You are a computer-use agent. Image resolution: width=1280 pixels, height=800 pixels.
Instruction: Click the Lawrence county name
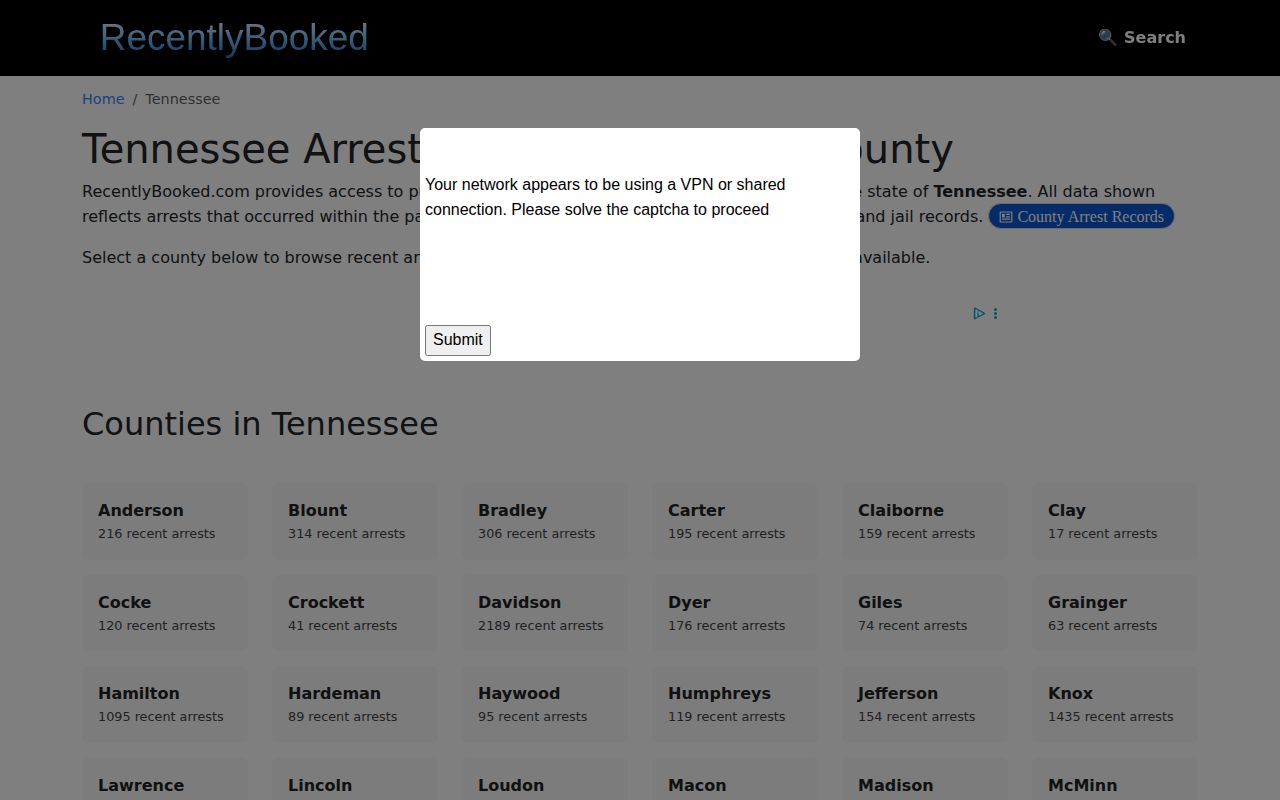(x=141, y=786)
